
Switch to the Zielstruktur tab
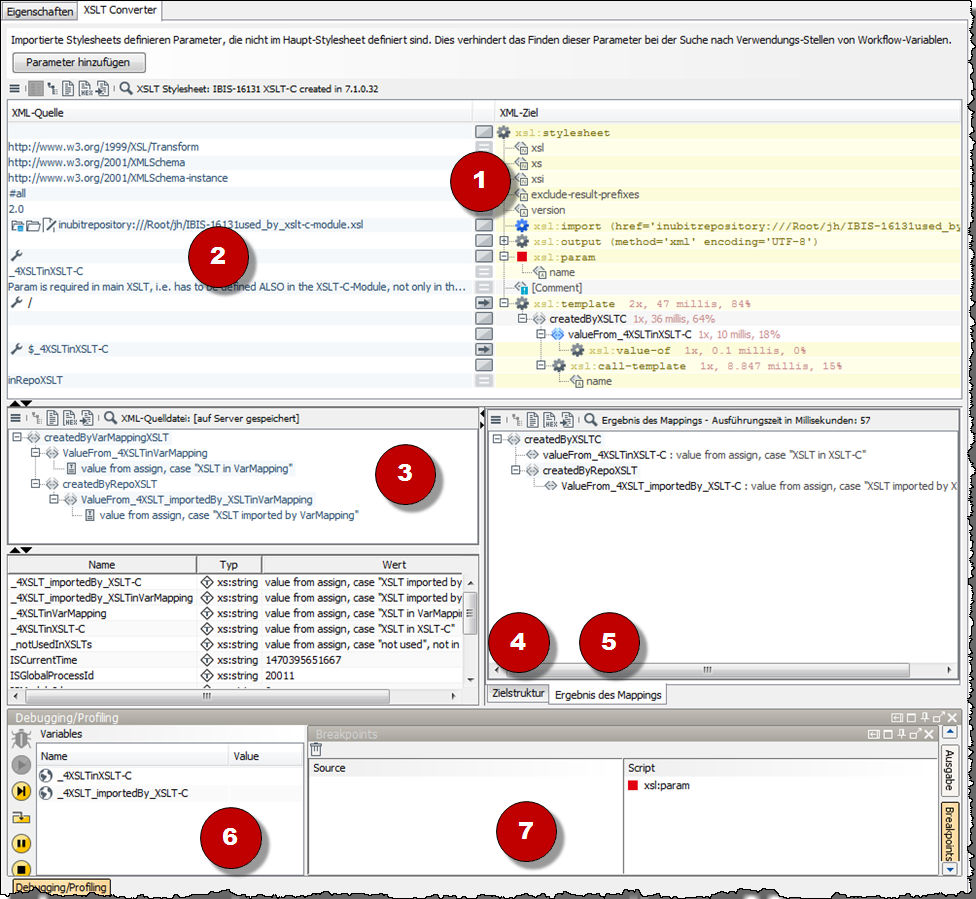pyautogui.click(x=517, y=693)
